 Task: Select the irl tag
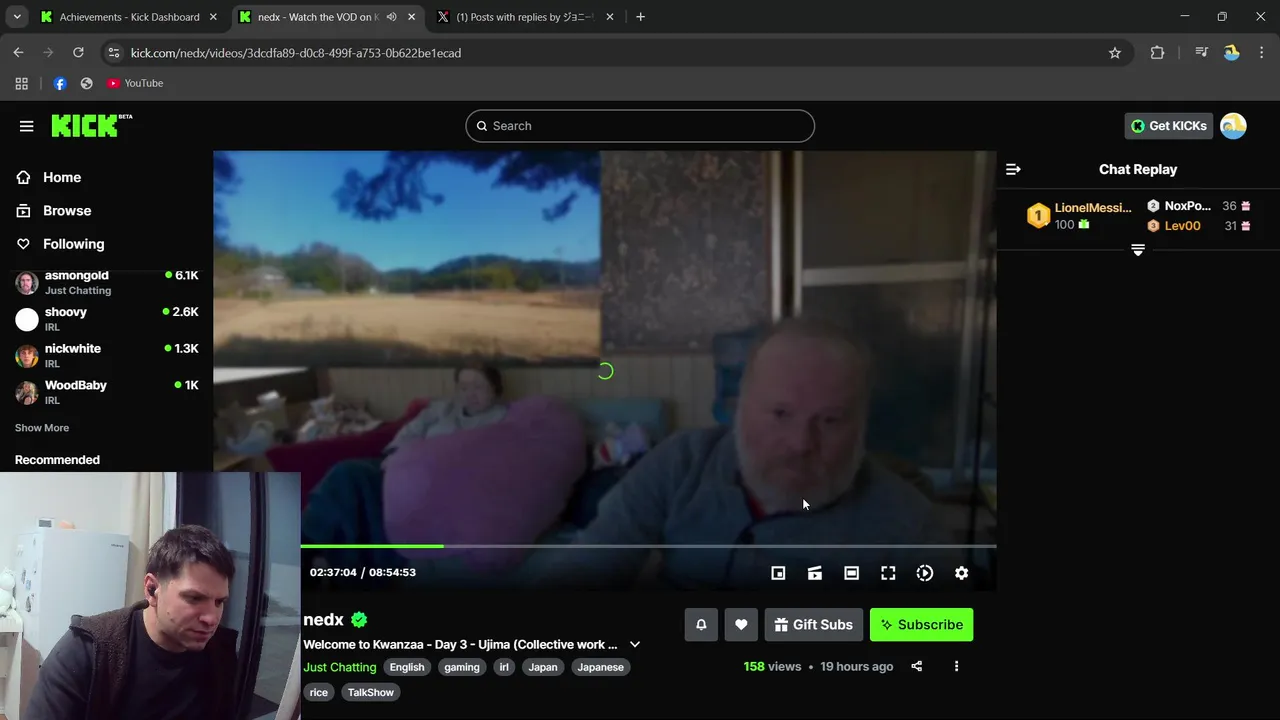pyautogui.click(x=504, y=667)
